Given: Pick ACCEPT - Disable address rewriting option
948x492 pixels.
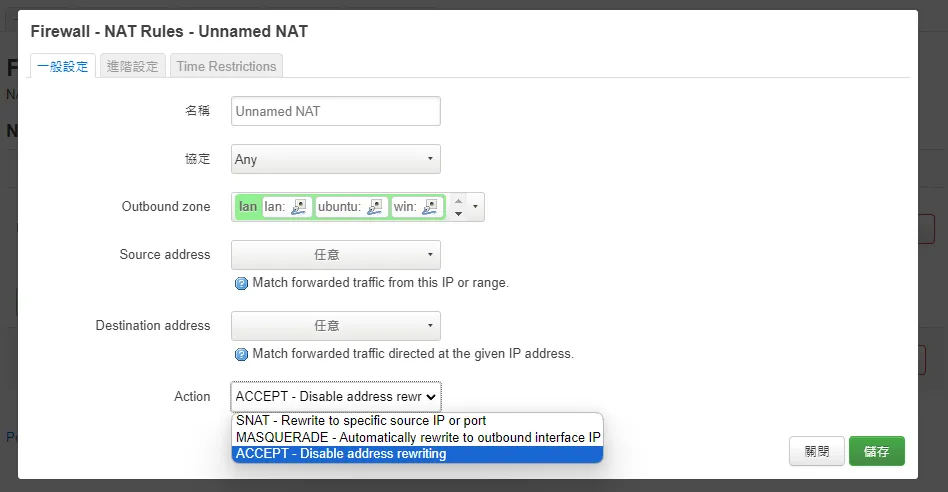Looking at the screenshot, I should [341, 454].
